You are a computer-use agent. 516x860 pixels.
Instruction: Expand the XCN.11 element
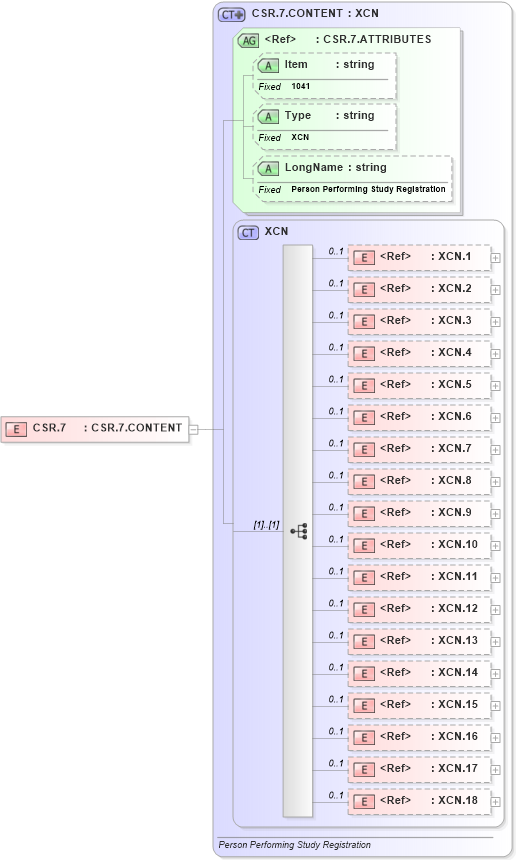pyautogui.click(x=495, y=578)
